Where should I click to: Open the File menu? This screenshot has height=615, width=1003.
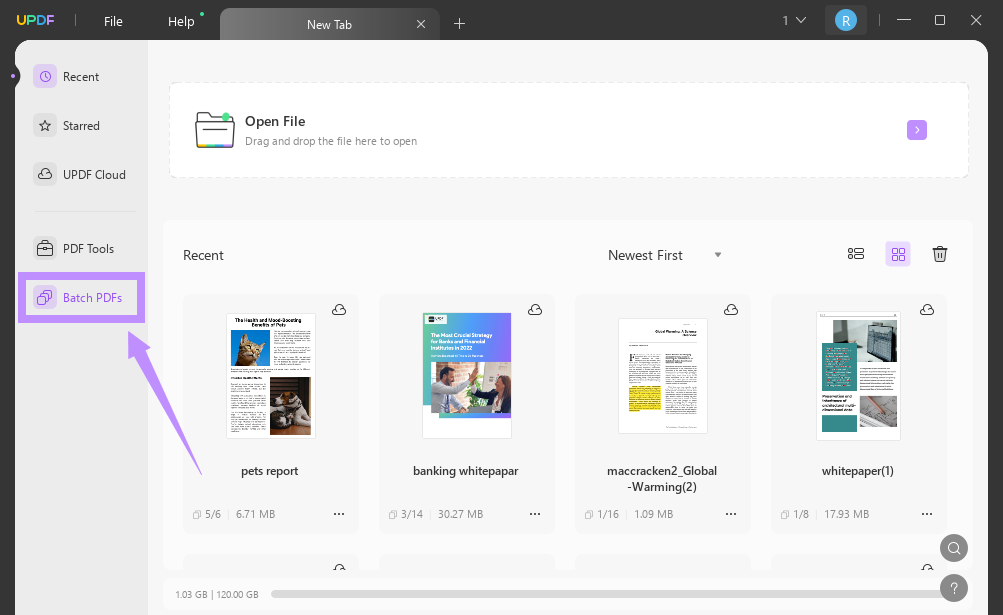coord(113,20)
